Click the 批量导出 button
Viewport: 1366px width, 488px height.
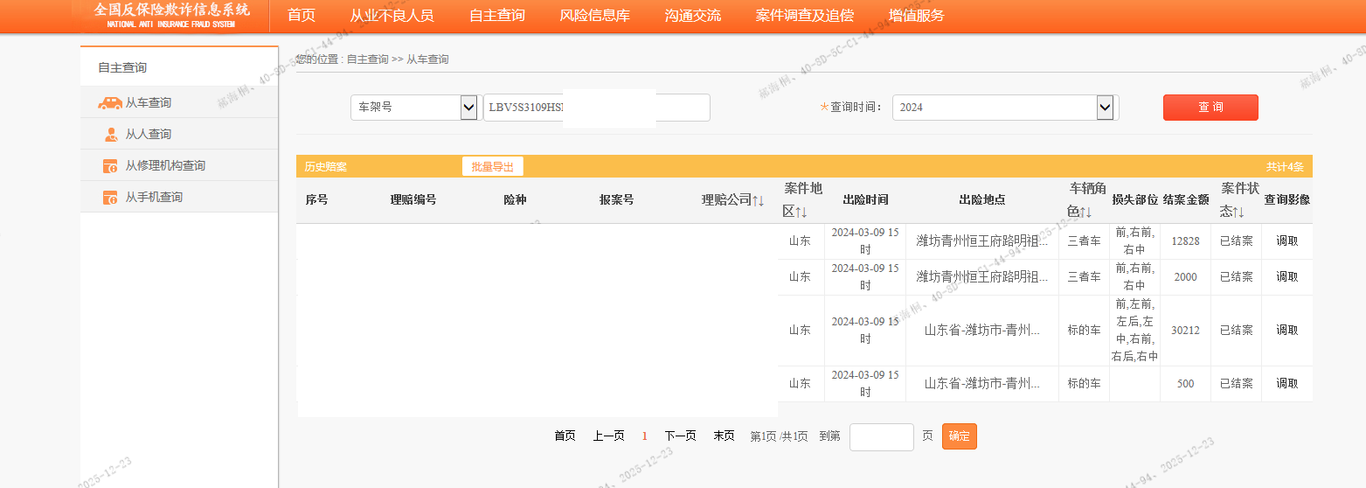click(492, 167)
